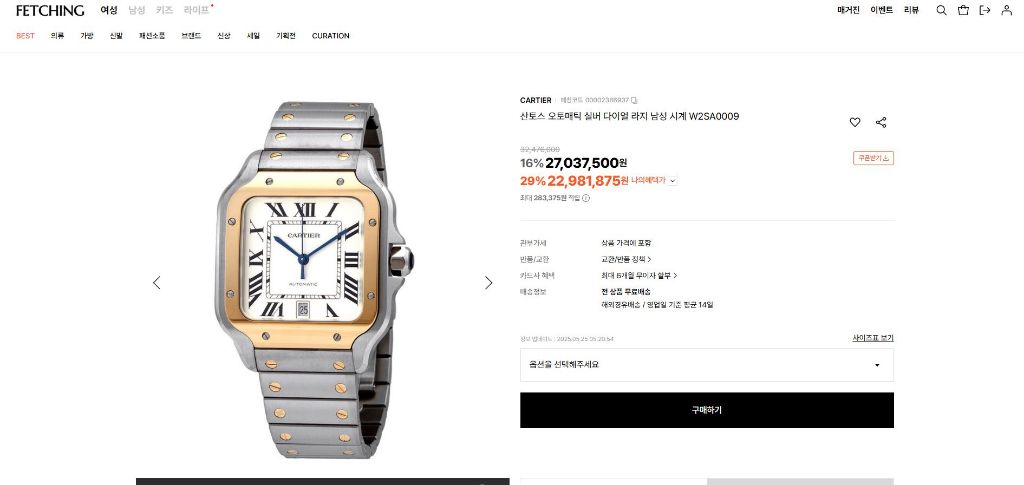
Task: Show previous product image arrow
Action: [157, 283]
